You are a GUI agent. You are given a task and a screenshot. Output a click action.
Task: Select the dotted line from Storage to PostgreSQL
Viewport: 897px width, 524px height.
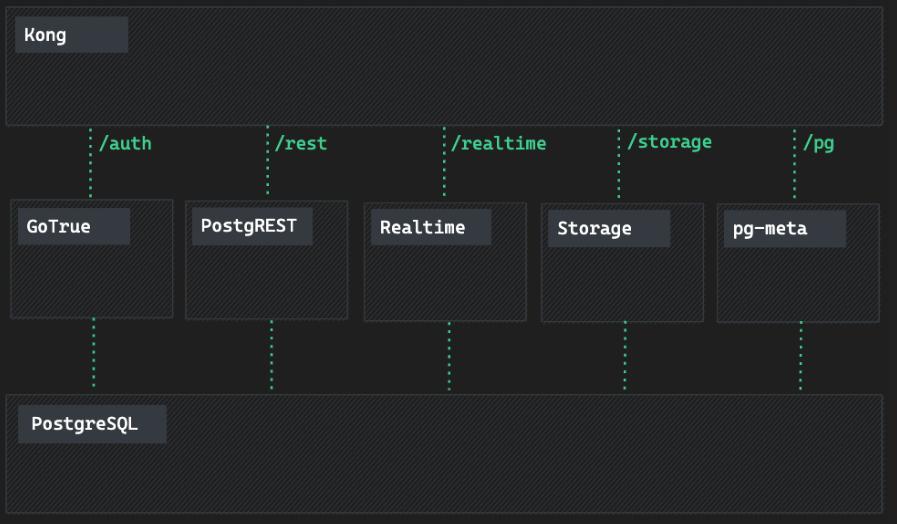pyautogui.click(x=625, y=356)
